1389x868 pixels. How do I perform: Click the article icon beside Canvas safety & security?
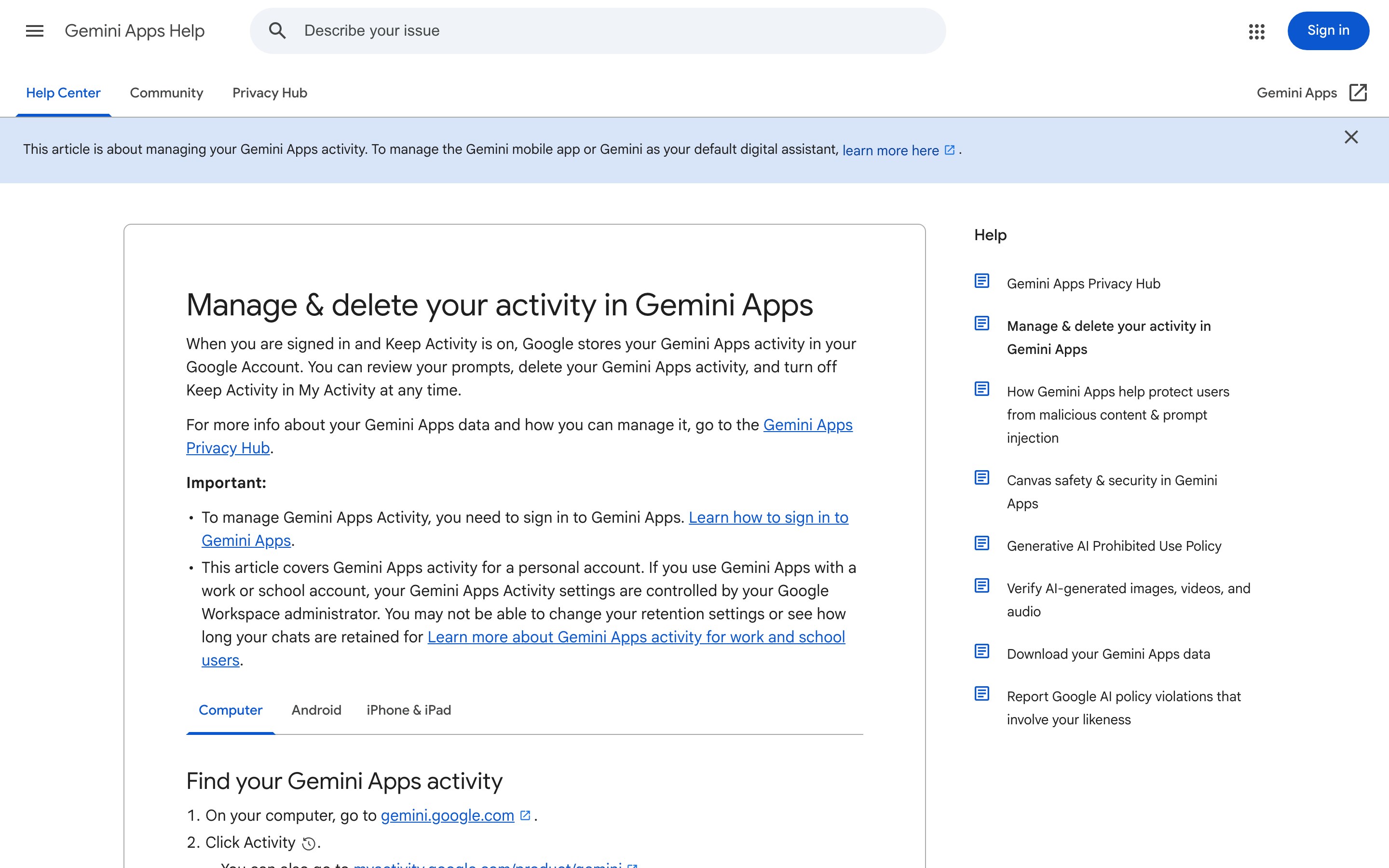982,477
